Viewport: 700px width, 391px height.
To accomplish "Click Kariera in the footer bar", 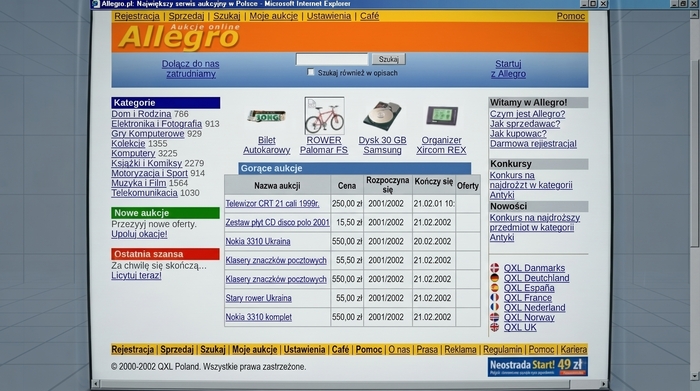I will 574,349.
